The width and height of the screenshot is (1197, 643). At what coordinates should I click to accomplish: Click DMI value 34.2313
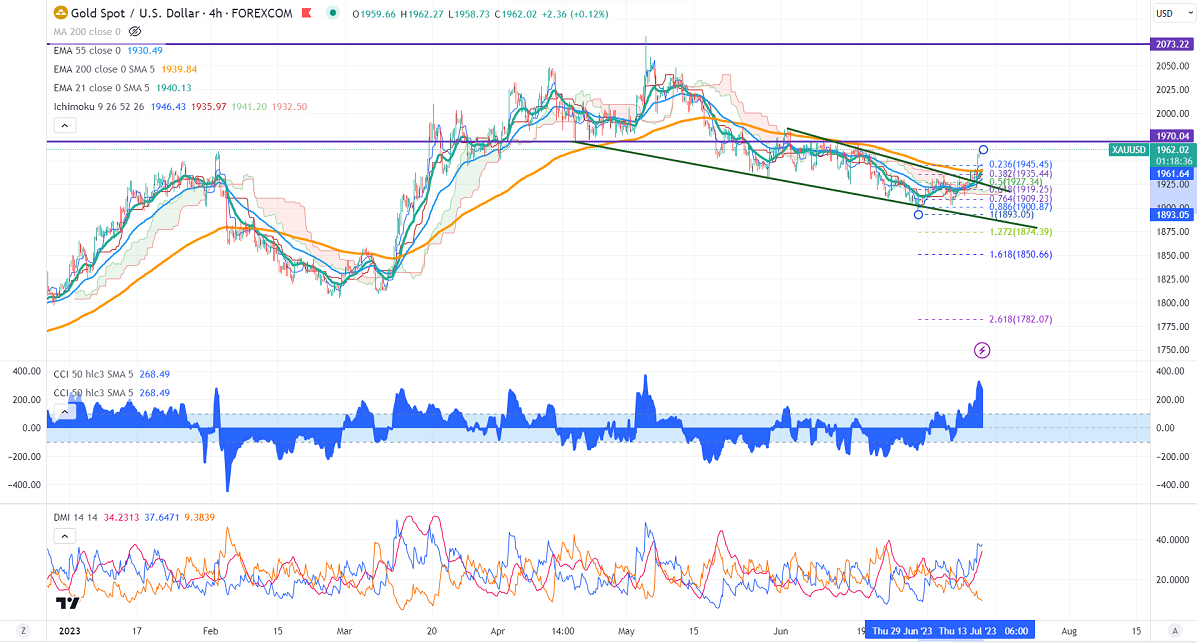(x=121, y=517)
